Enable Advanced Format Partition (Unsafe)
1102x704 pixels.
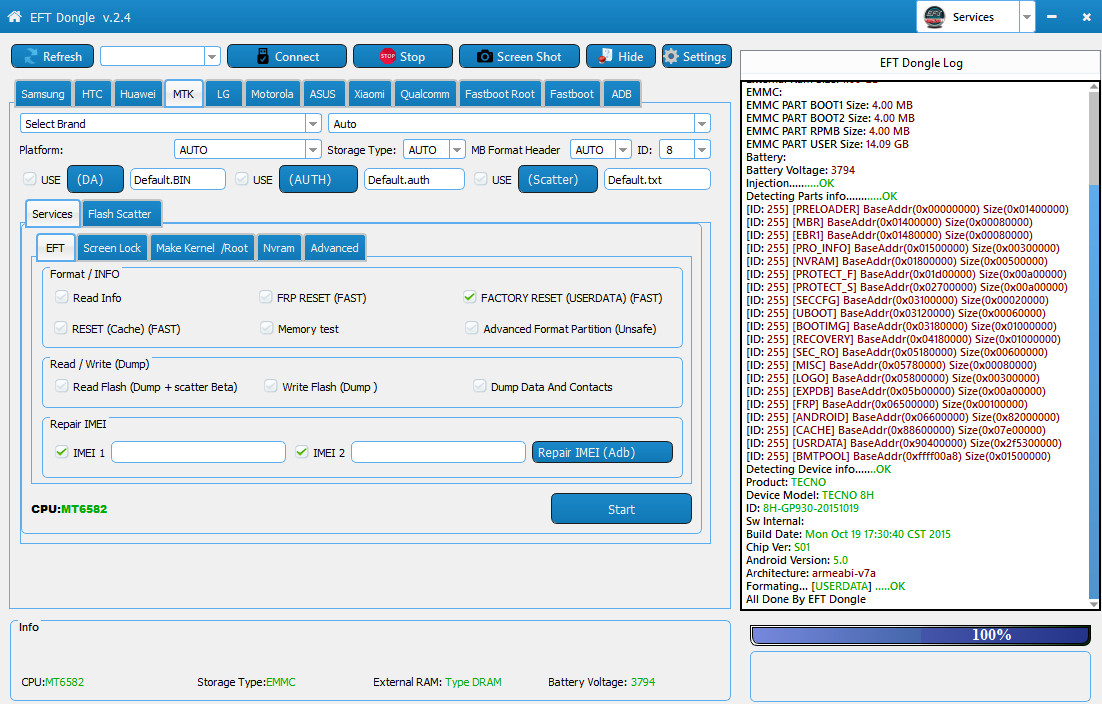click(x=472, y=328)
